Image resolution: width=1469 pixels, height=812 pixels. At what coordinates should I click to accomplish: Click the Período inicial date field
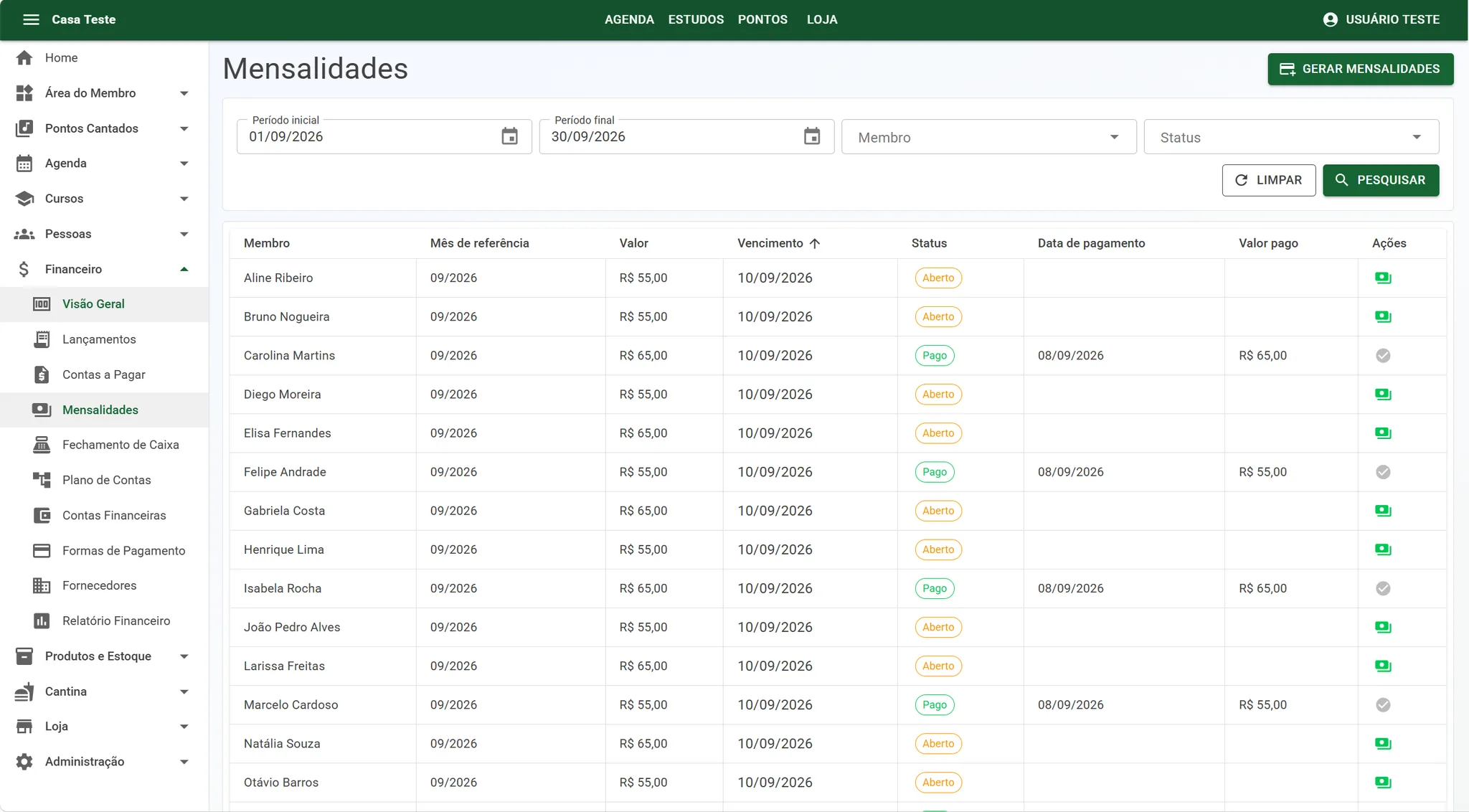(384, 136)
